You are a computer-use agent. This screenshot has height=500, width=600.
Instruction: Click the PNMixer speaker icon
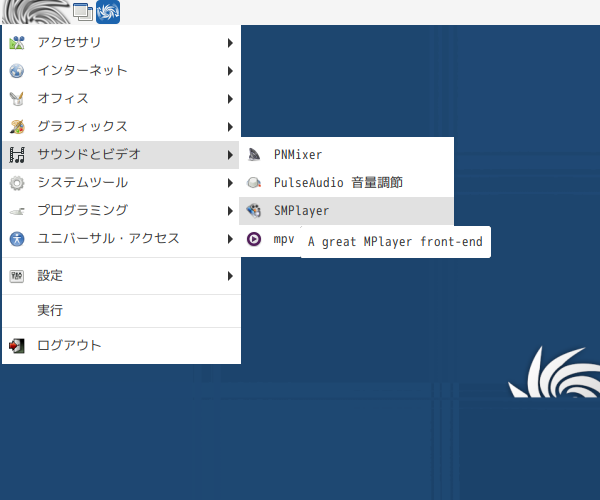tap(254, 155)
